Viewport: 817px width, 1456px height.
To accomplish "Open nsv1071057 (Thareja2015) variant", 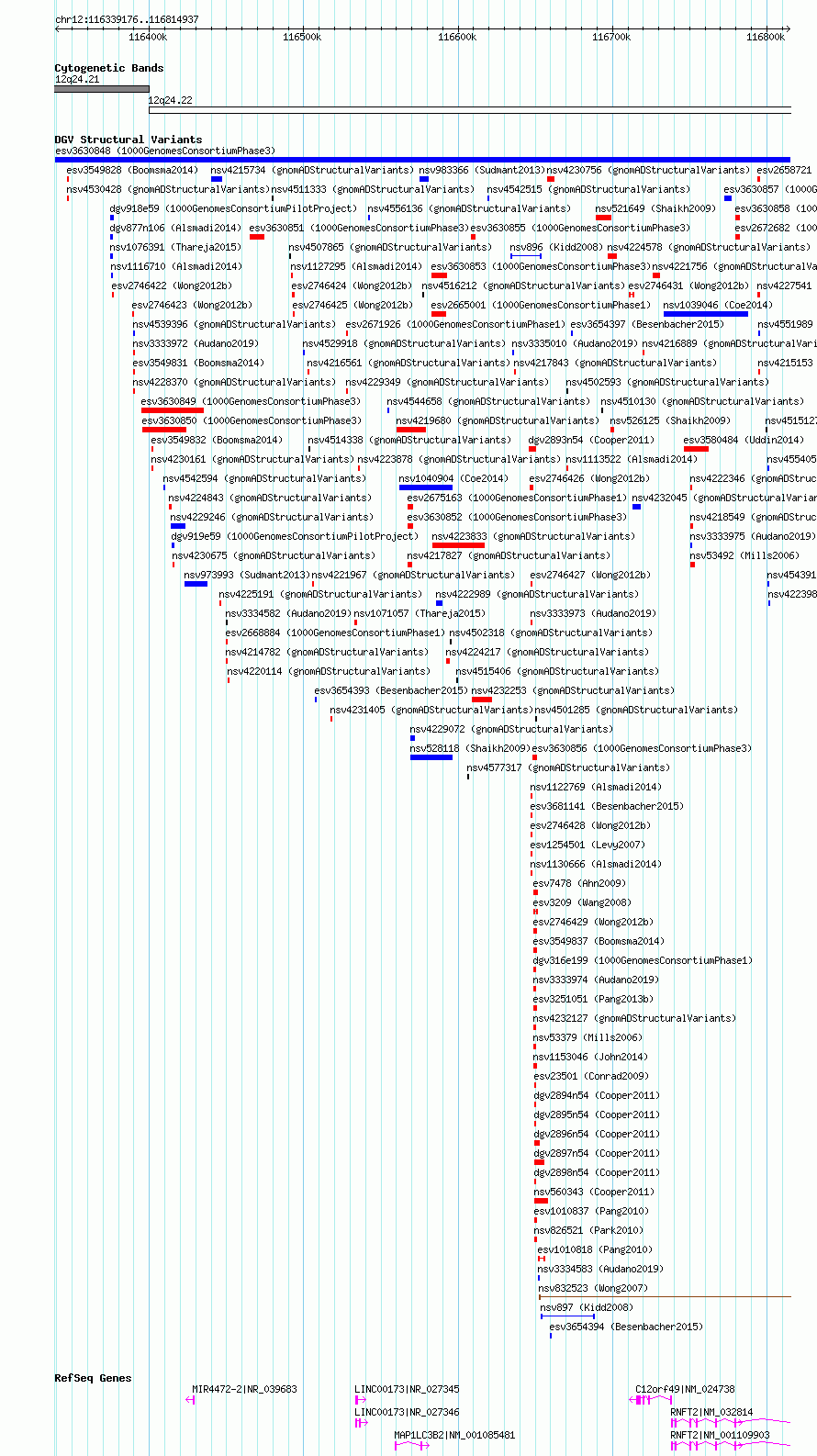I will pos(420,613).
